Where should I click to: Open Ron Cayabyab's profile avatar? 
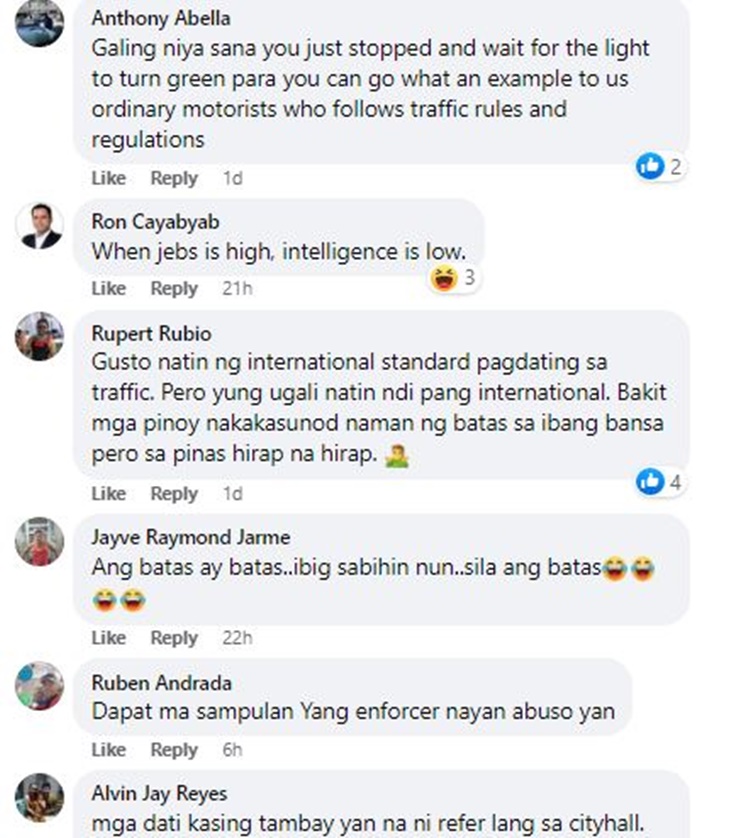coord(40,226)
